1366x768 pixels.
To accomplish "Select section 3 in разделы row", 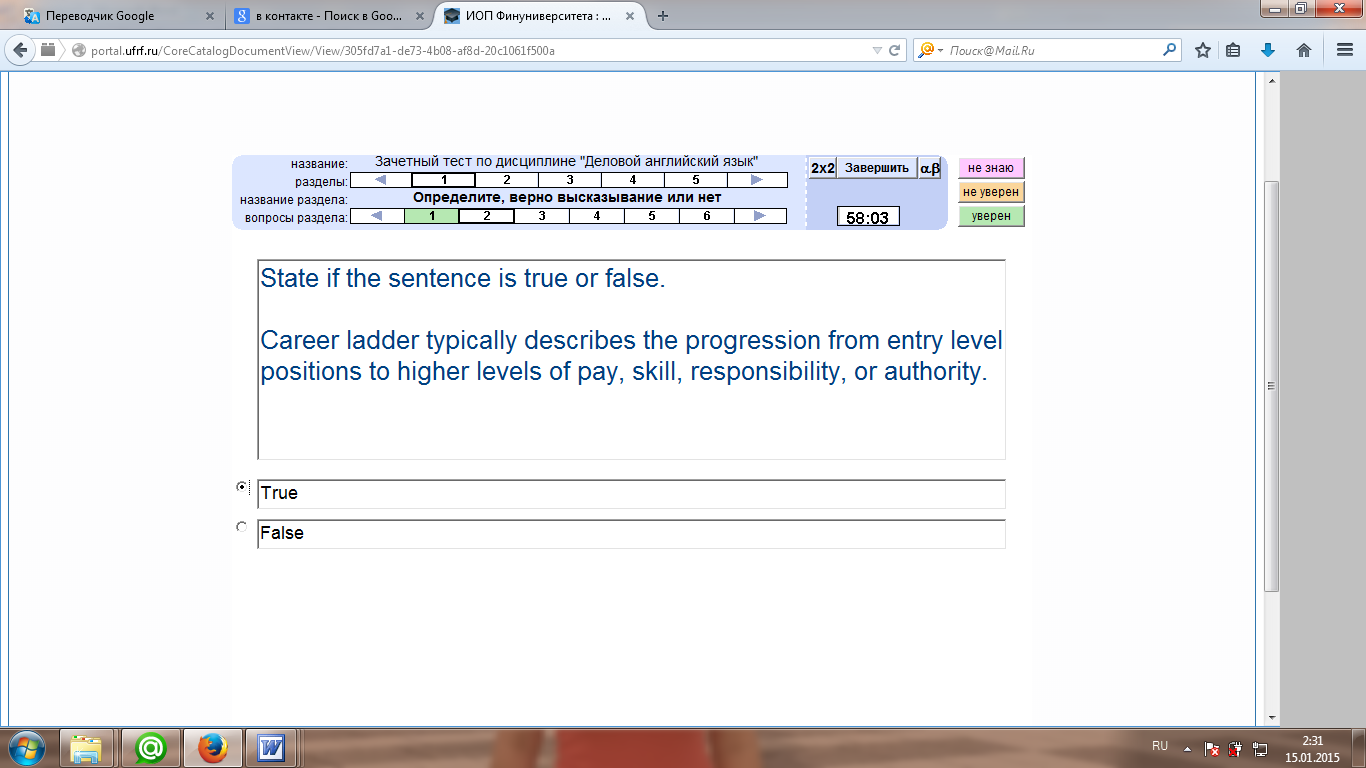I will click(x=570, y=180).
